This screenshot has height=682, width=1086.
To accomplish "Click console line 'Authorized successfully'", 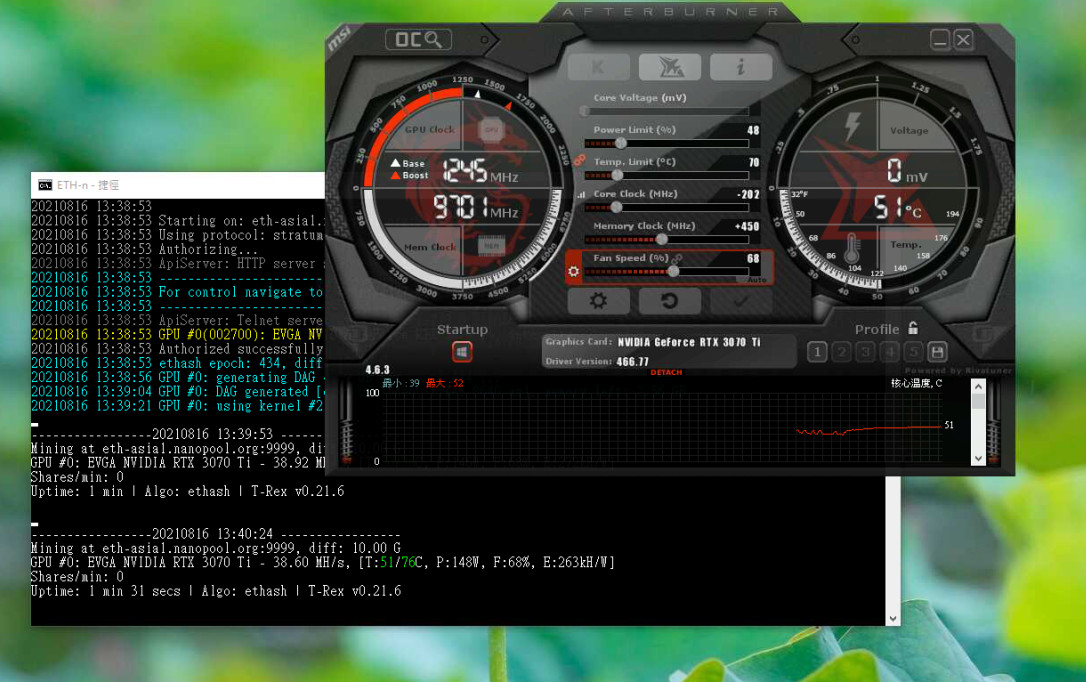I will [x=177, y=349].
